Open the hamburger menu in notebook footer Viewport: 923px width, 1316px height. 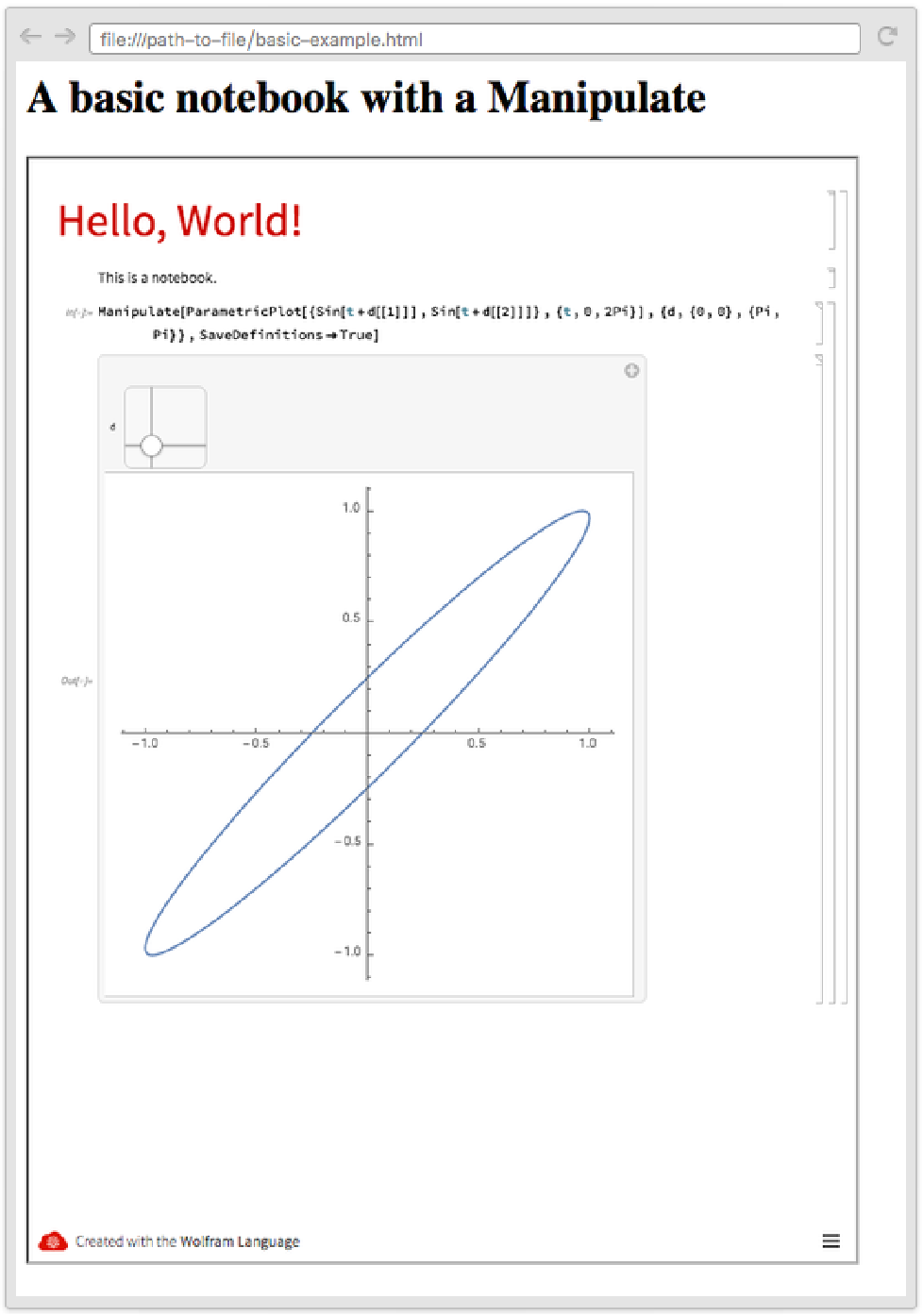click(831, 1240)
